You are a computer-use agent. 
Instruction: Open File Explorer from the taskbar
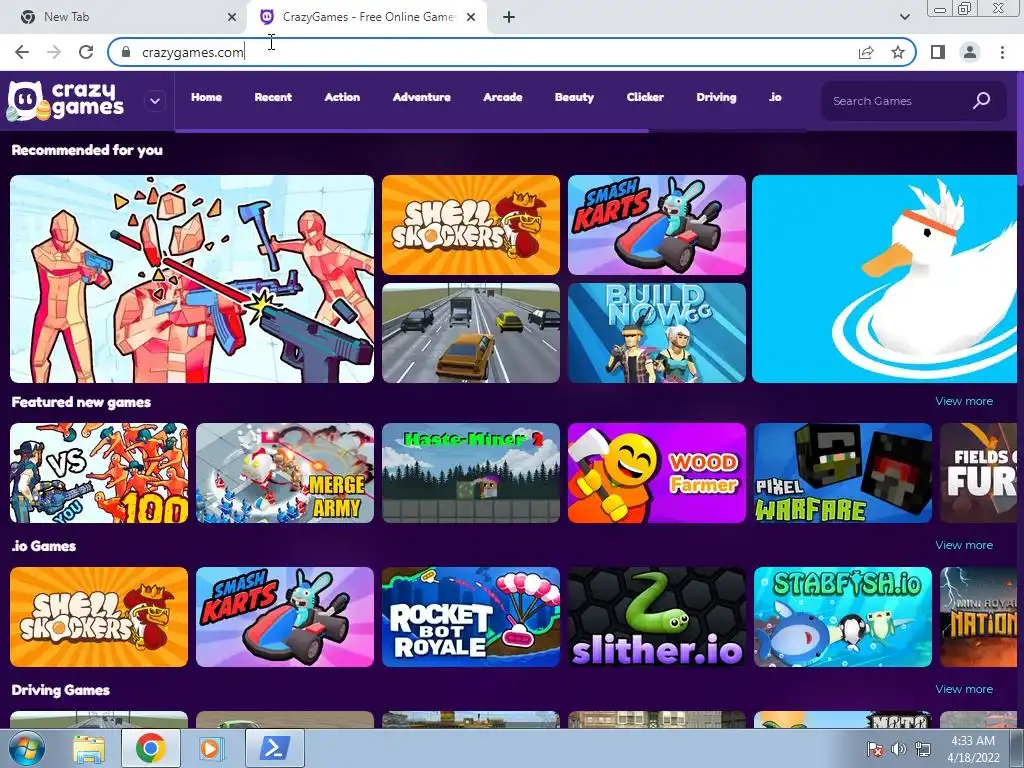pos(89,748)
